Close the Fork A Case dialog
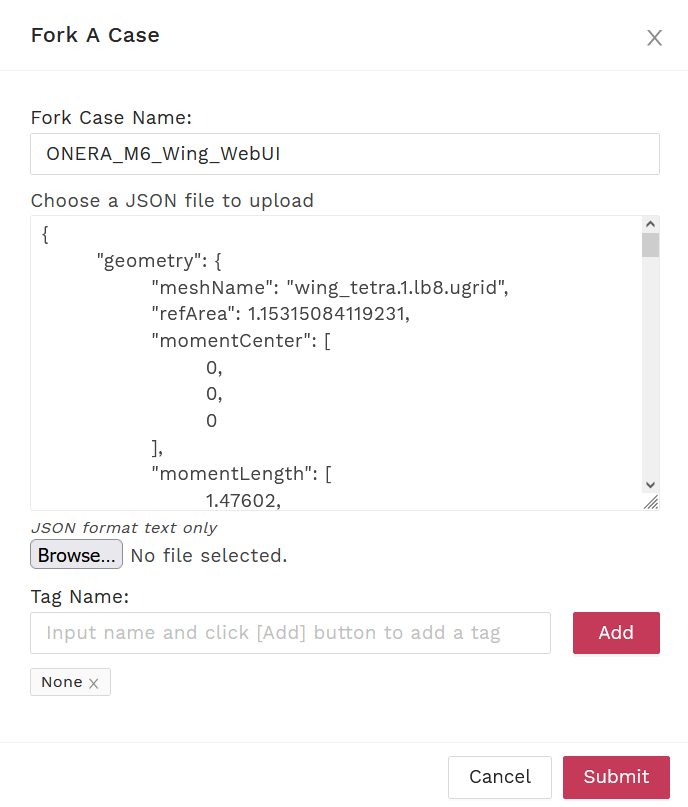Screen dimensions: 688x807 (654, 38)
